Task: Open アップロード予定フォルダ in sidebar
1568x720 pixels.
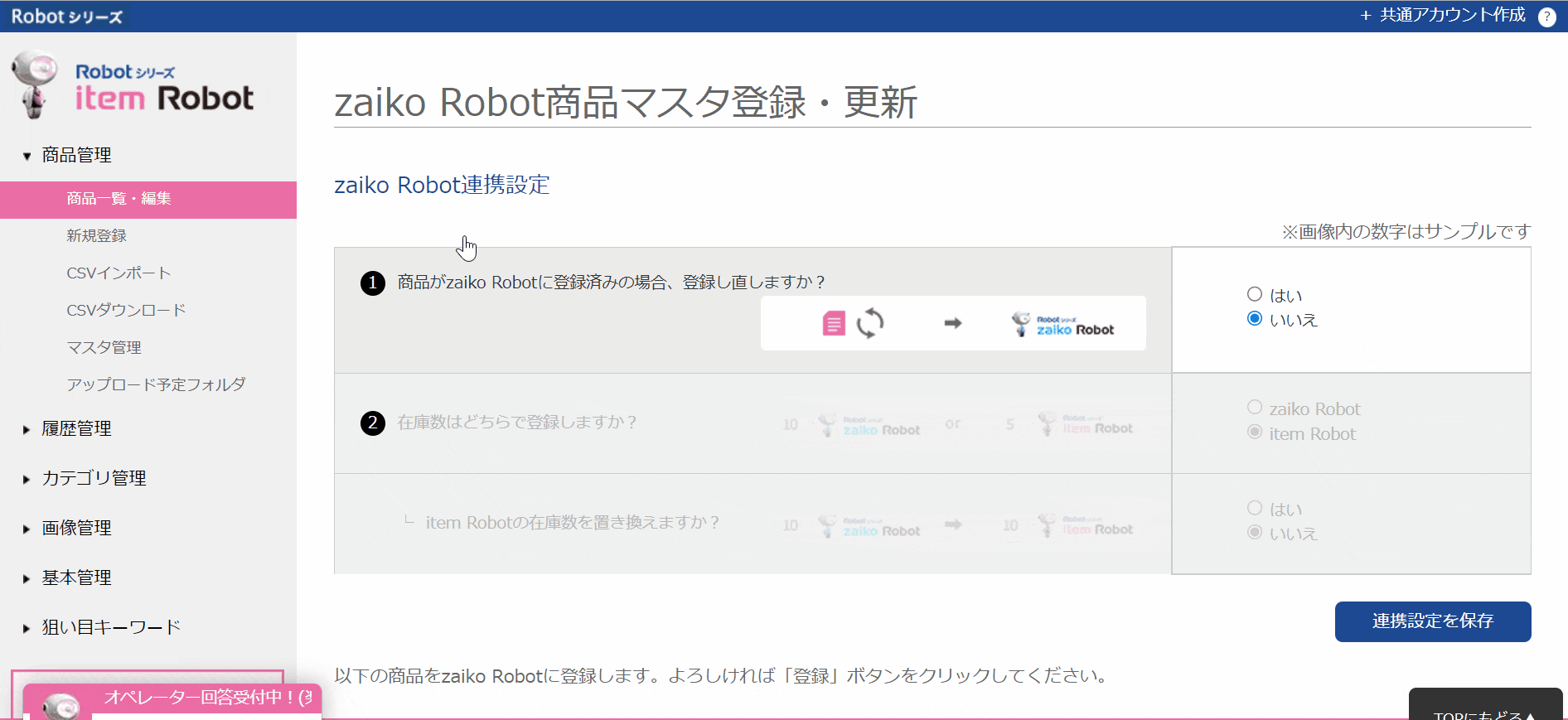Action: click(156, 385)
